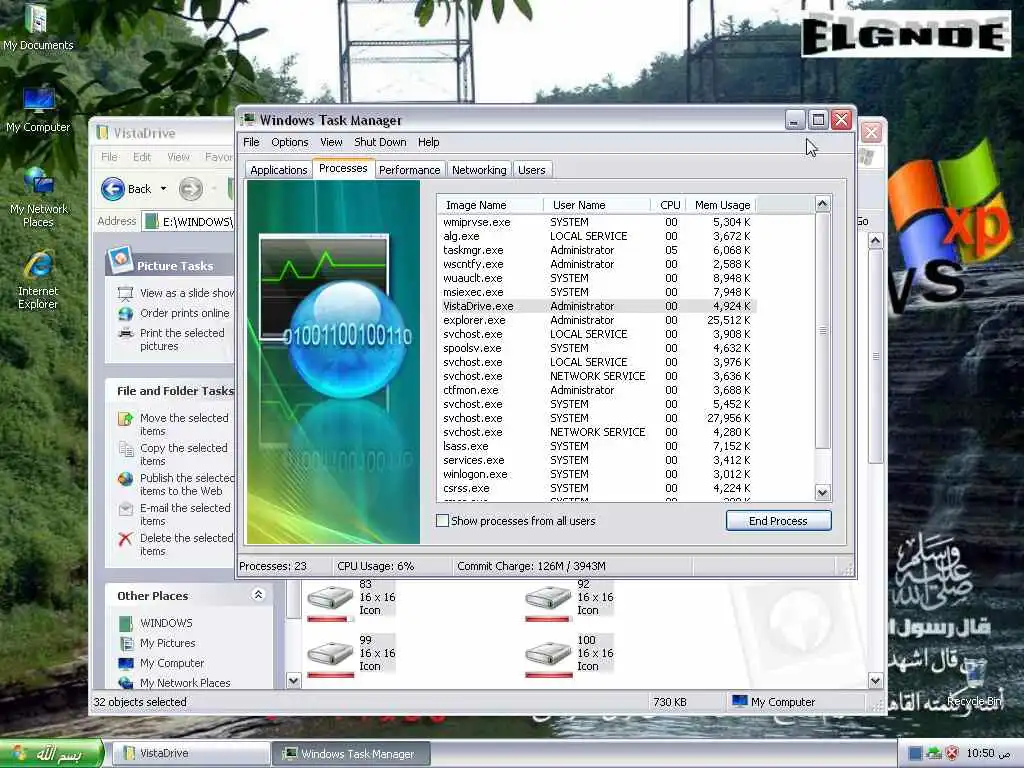This screenshot has width=1024, height=768.
Task: Click the address field in VistaDrive window
Action: (188, 221)
